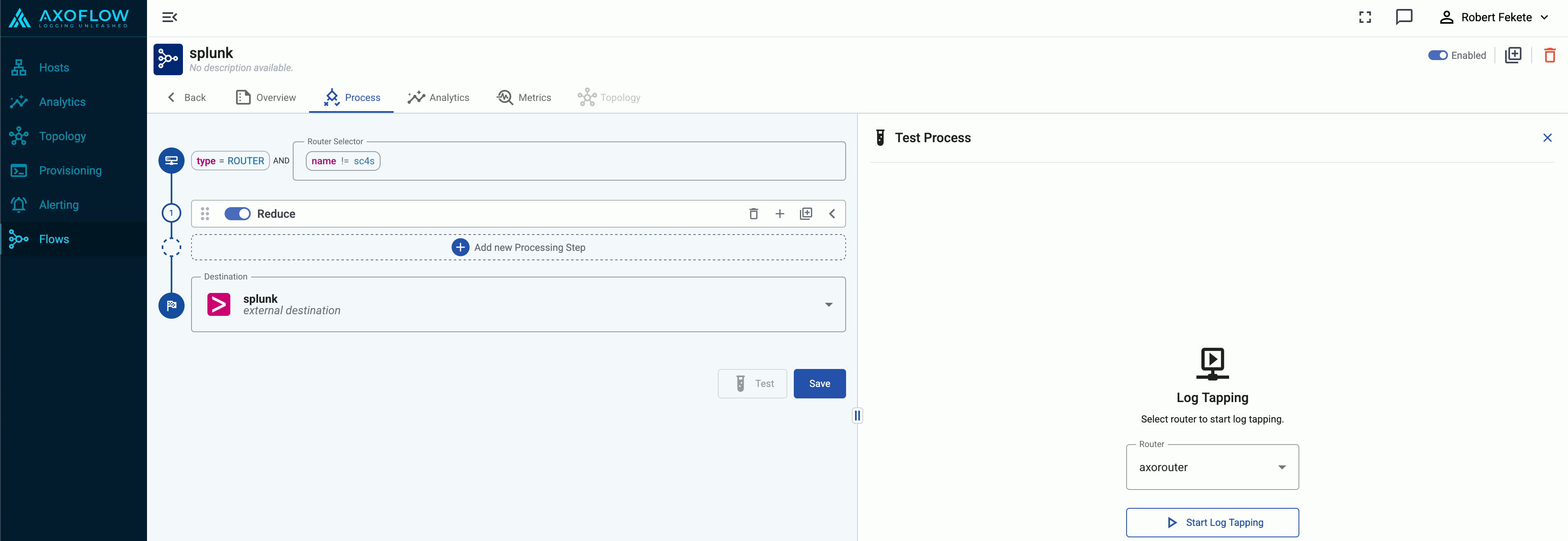Click the splunk flow icon badge

point(168,59)
